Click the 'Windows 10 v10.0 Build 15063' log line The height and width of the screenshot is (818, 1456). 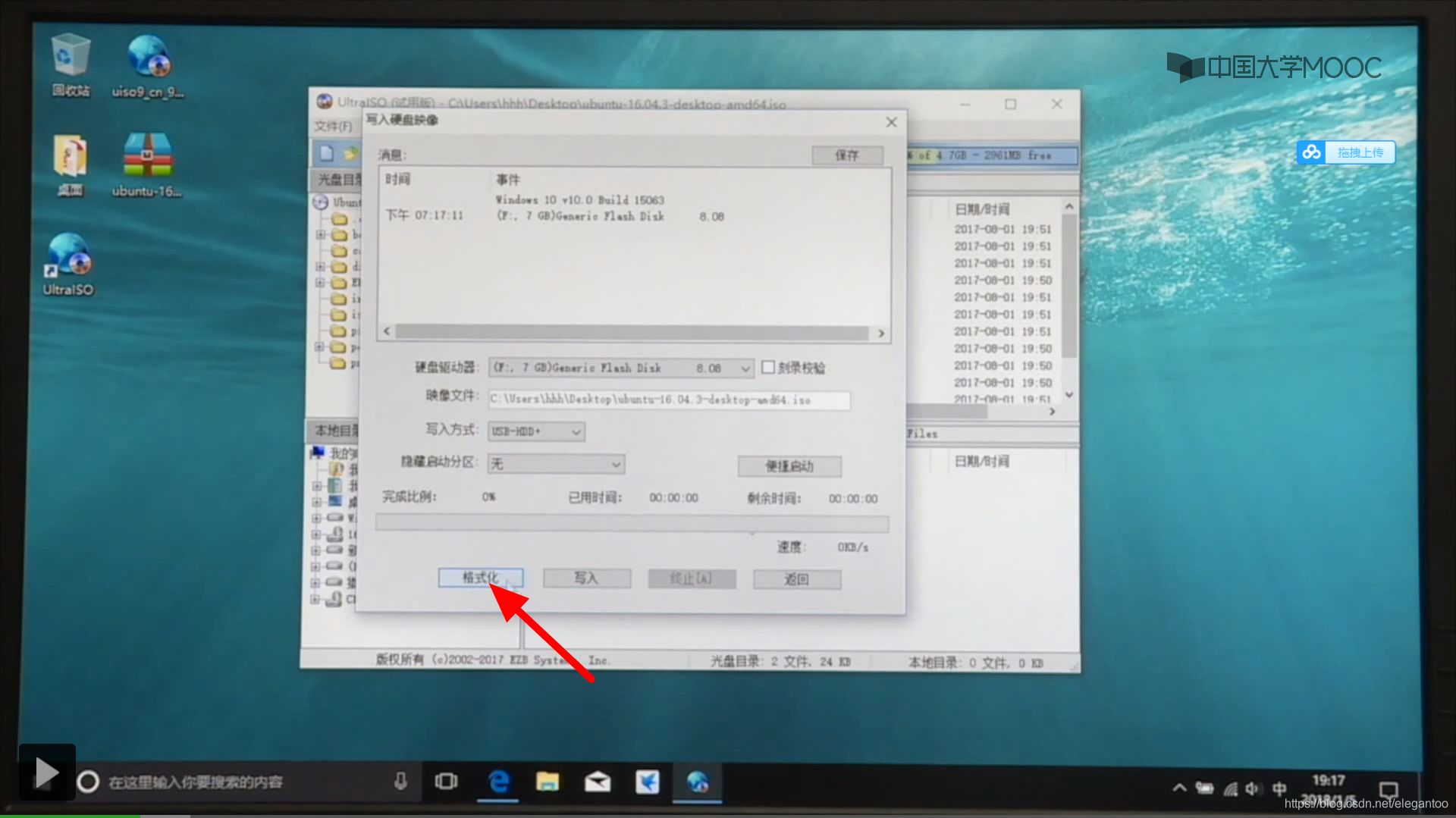click(580, 200)
